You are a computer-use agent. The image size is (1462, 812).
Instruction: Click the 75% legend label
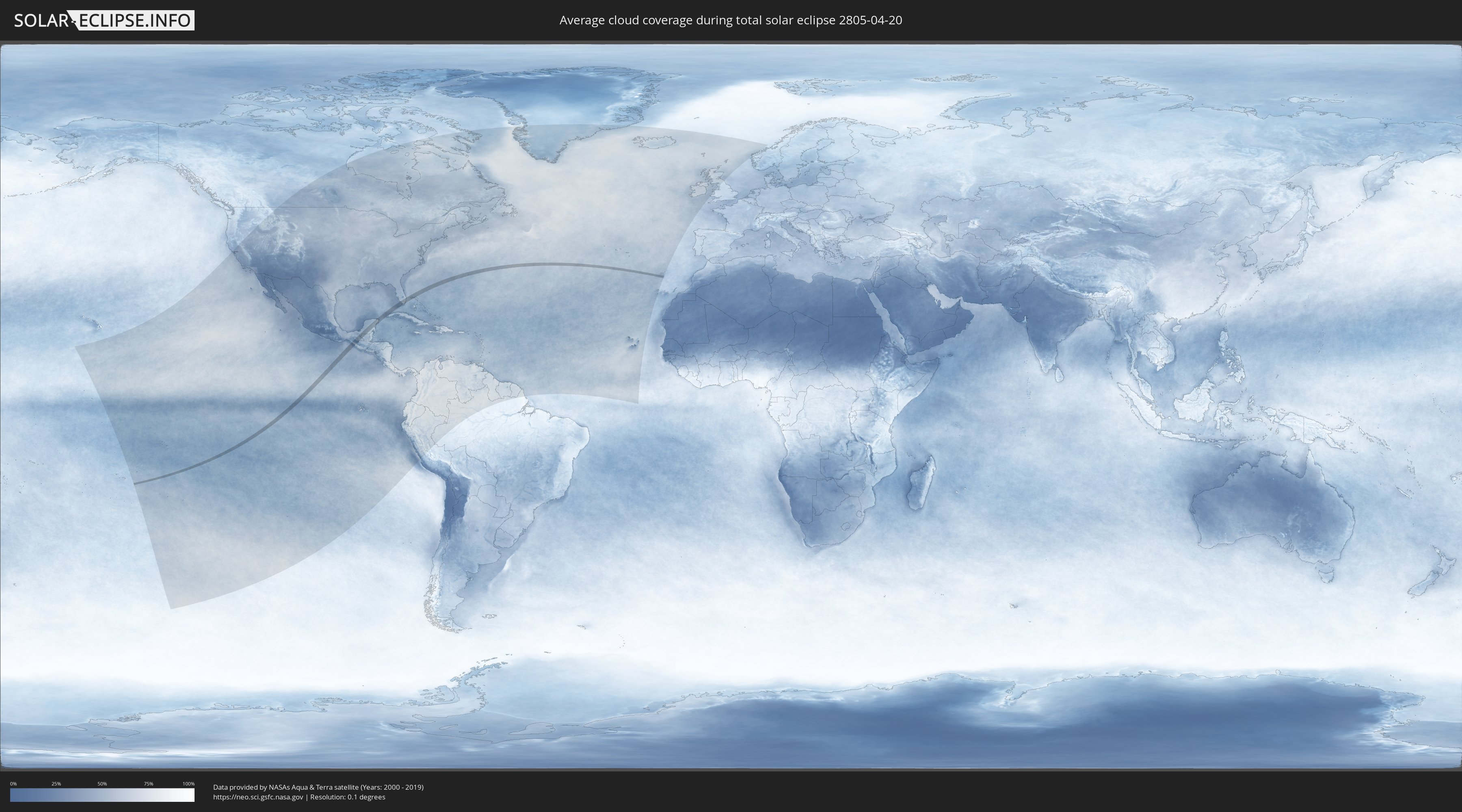point(148,784)
